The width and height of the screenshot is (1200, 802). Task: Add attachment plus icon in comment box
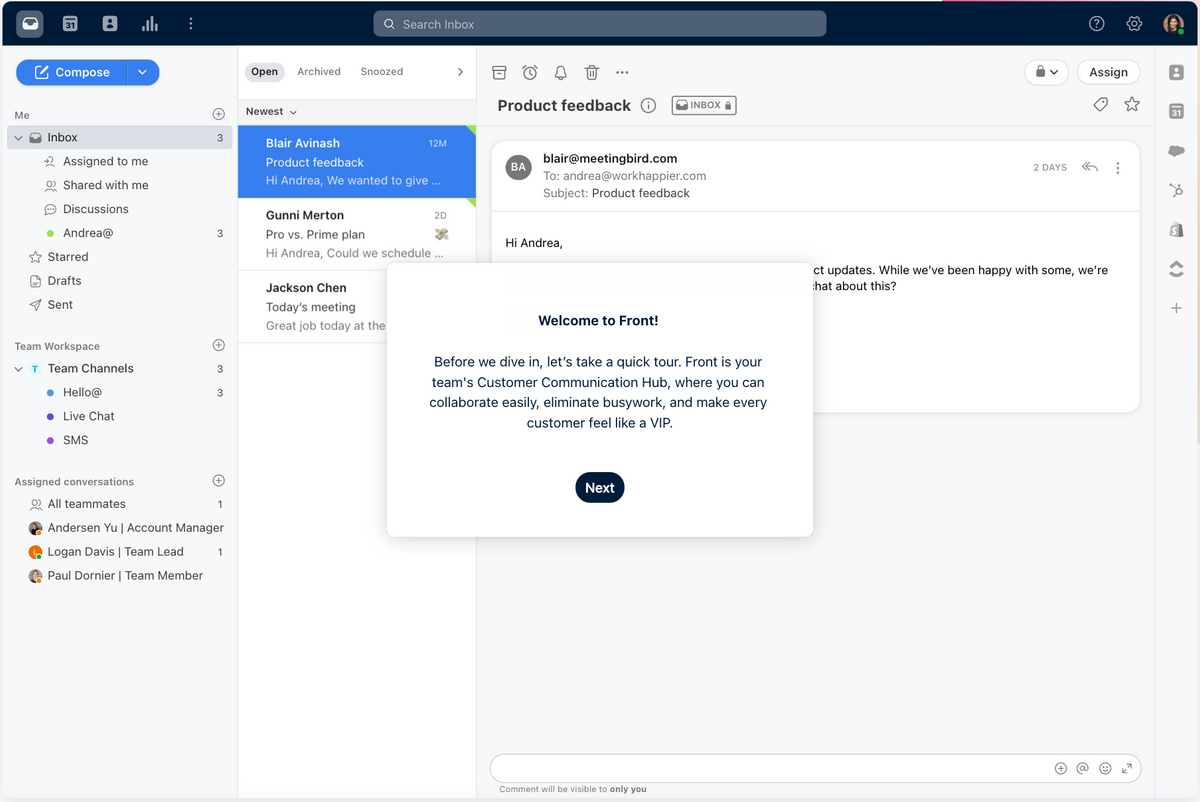[x=1061, y=768]
